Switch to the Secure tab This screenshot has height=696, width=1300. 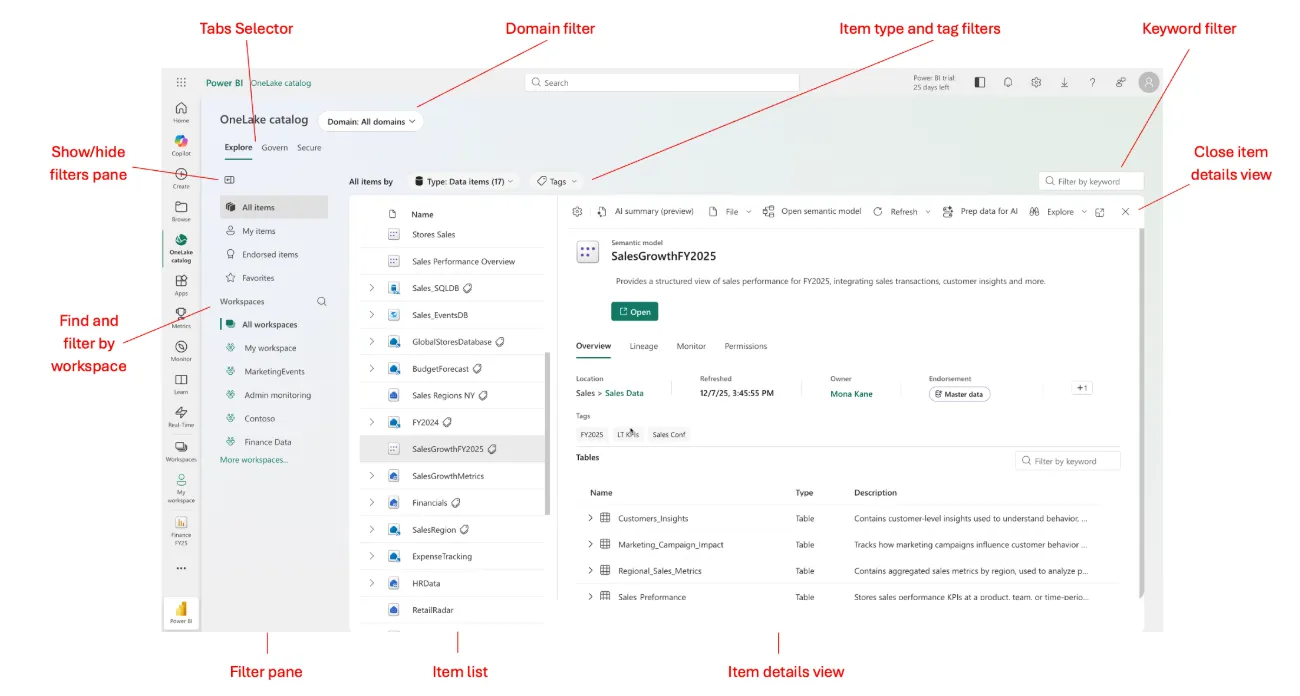point(309,148)
